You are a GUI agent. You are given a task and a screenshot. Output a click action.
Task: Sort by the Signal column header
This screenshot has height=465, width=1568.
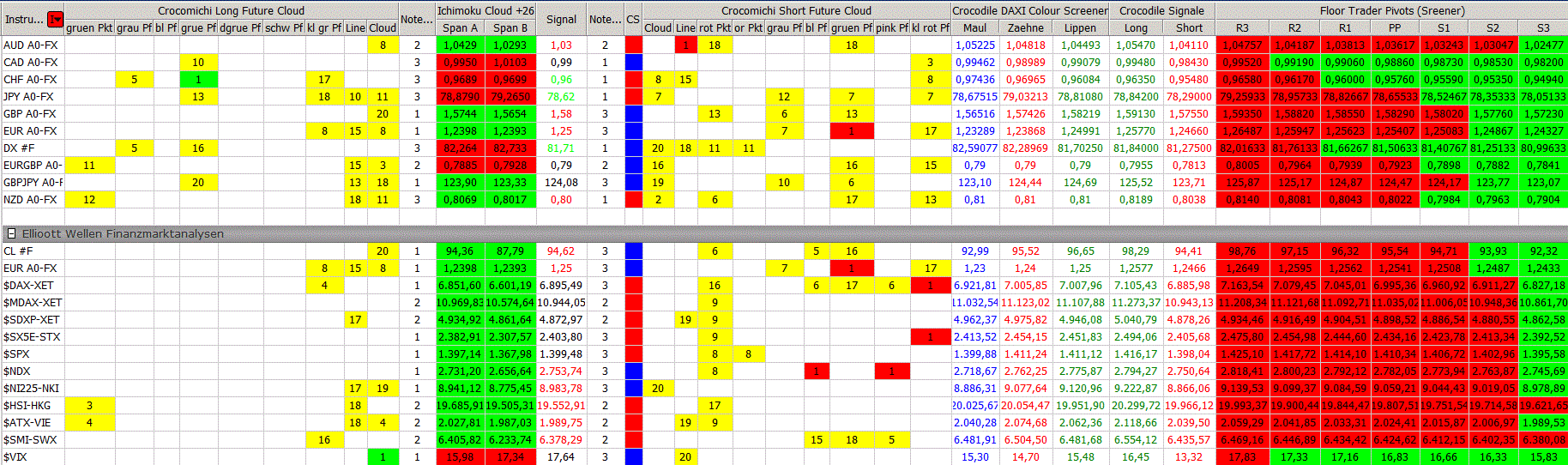click(x=561, y=19)
